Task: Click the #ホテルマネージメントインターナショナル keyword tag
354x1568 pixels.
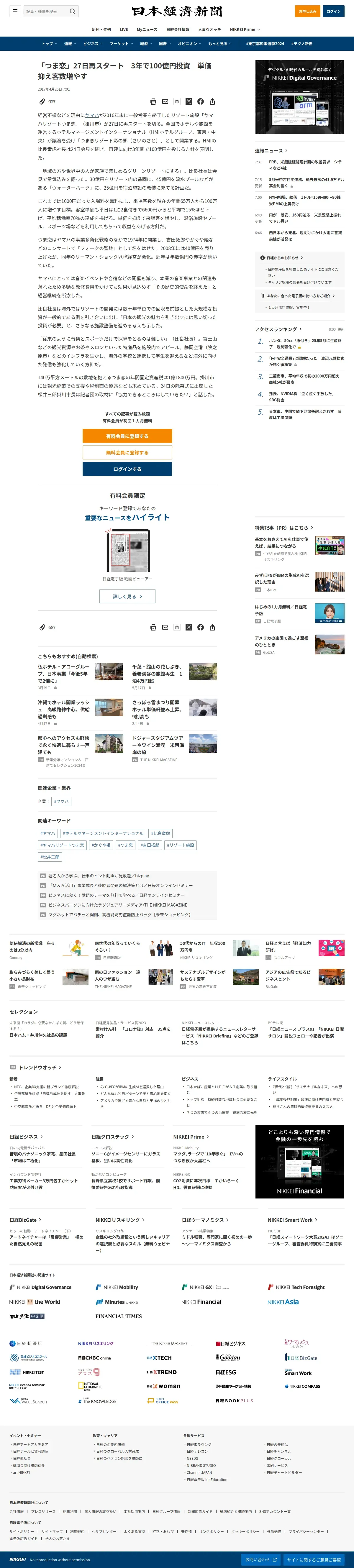Action: [103, 833]
